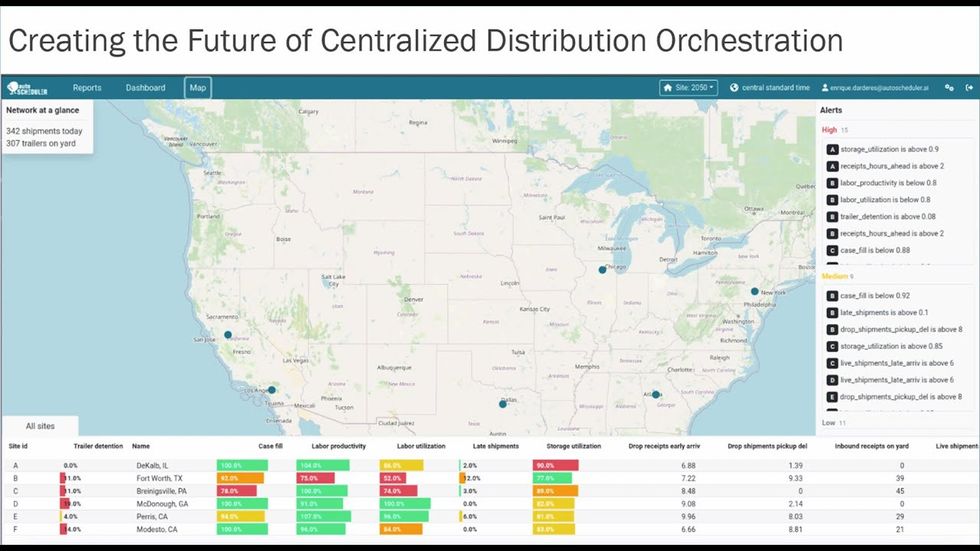Click the Dallas site map marker
Image resolution: width=980 pixels, height=551 pixels.
pyautogui.click(x=502, y=404)
